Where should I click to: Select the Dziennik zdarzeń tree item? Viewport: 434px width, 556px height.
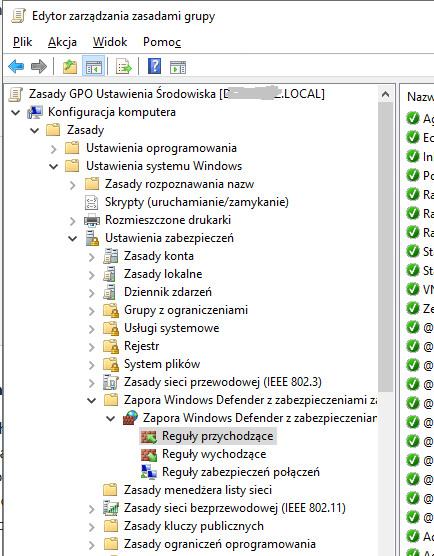click(x=168, y=292)
